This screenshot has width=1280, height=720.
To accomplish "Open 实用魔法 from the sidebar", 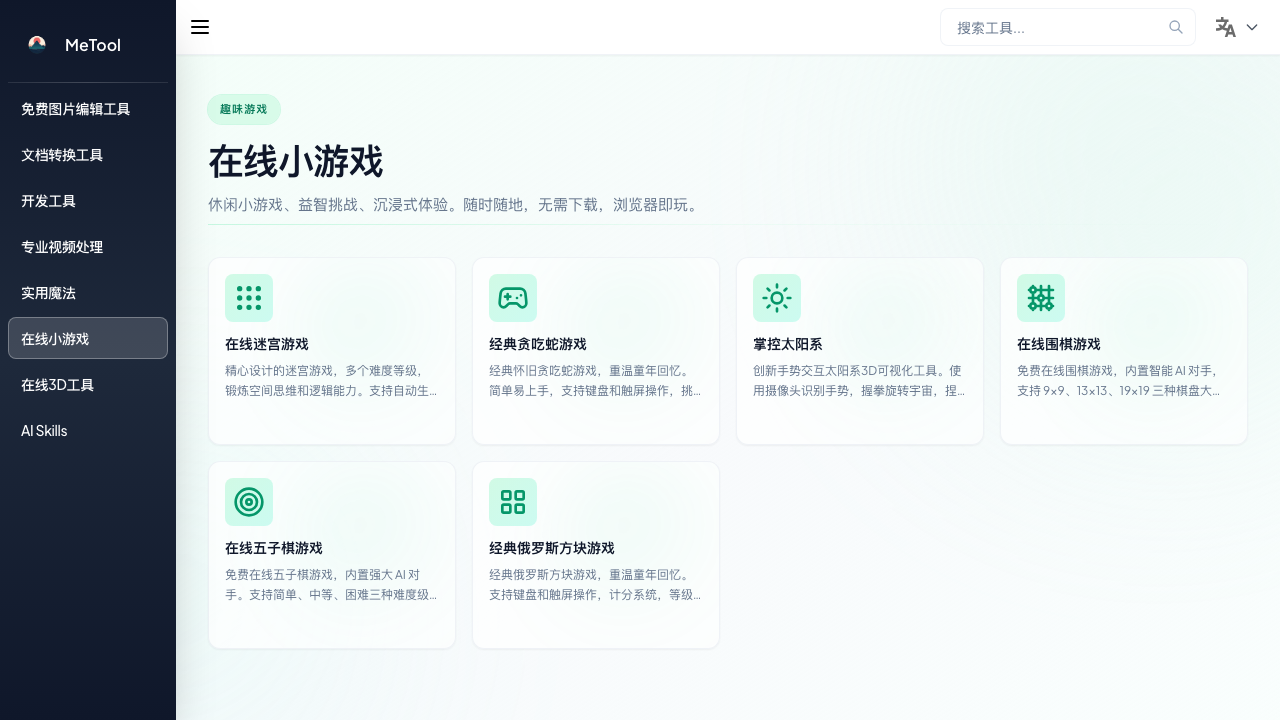I will (x=48, y=293).
